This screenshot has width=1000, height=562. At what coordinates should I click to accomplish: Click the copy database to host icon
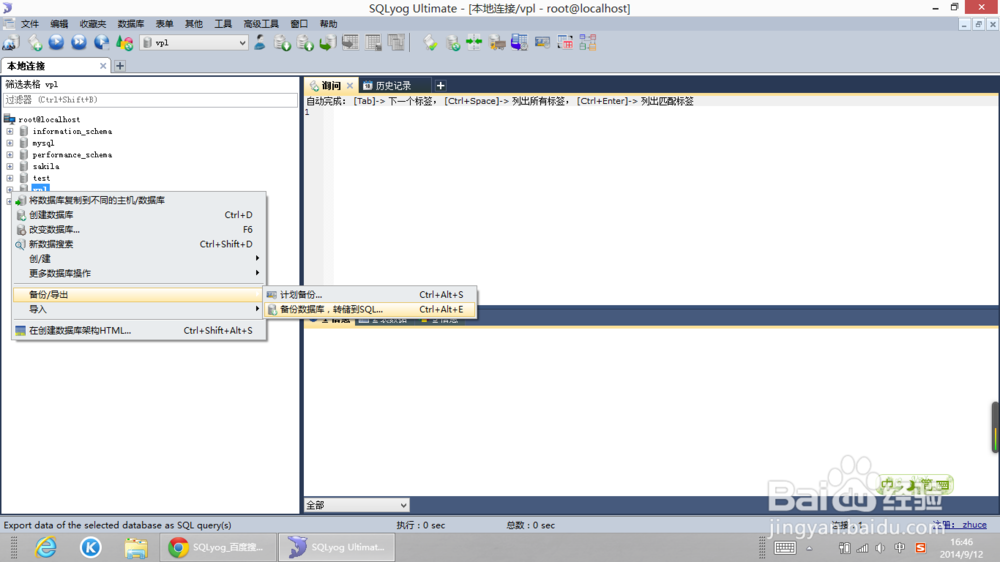[328, 43]
